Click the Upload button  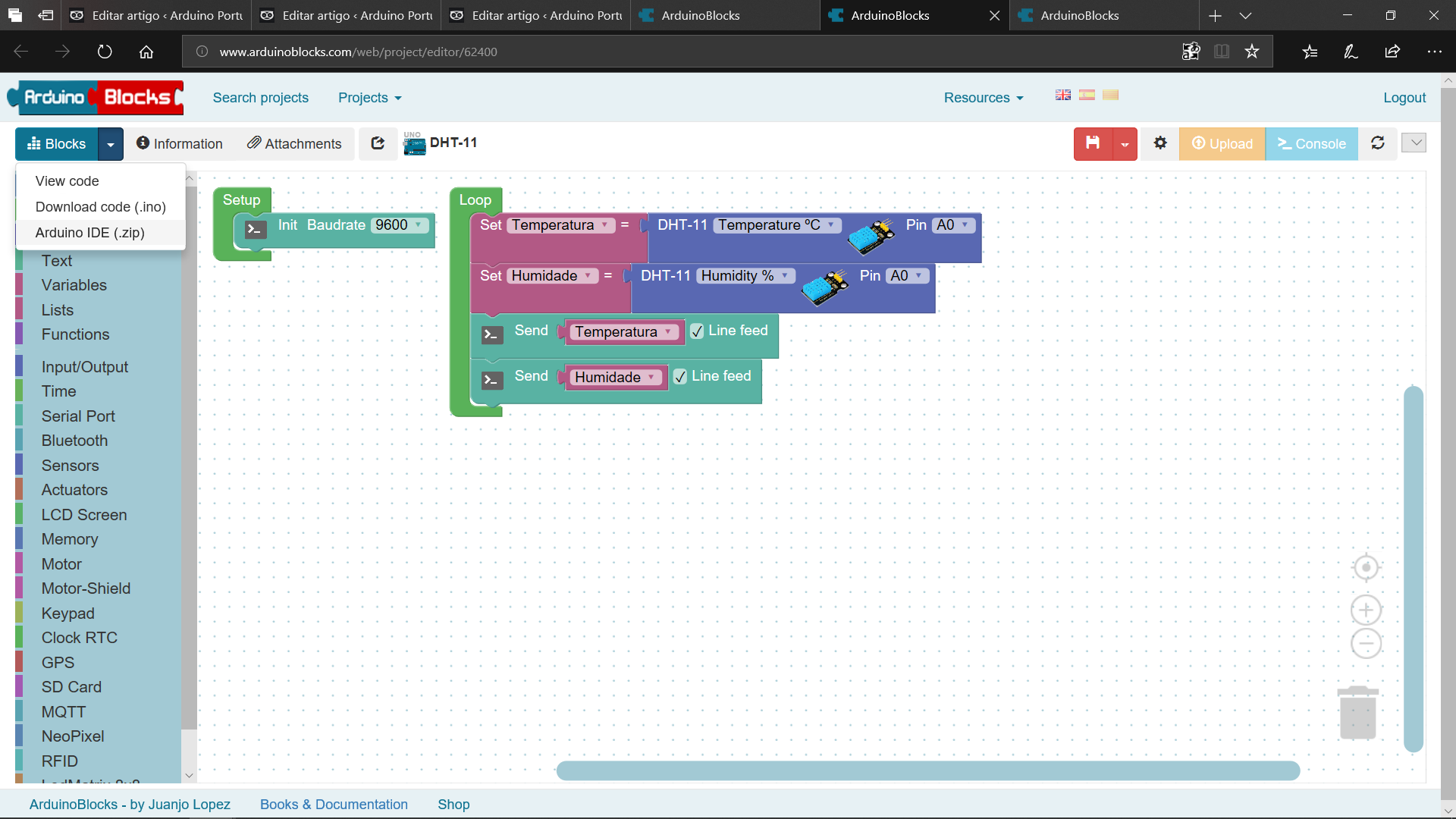click(1222, 143)
